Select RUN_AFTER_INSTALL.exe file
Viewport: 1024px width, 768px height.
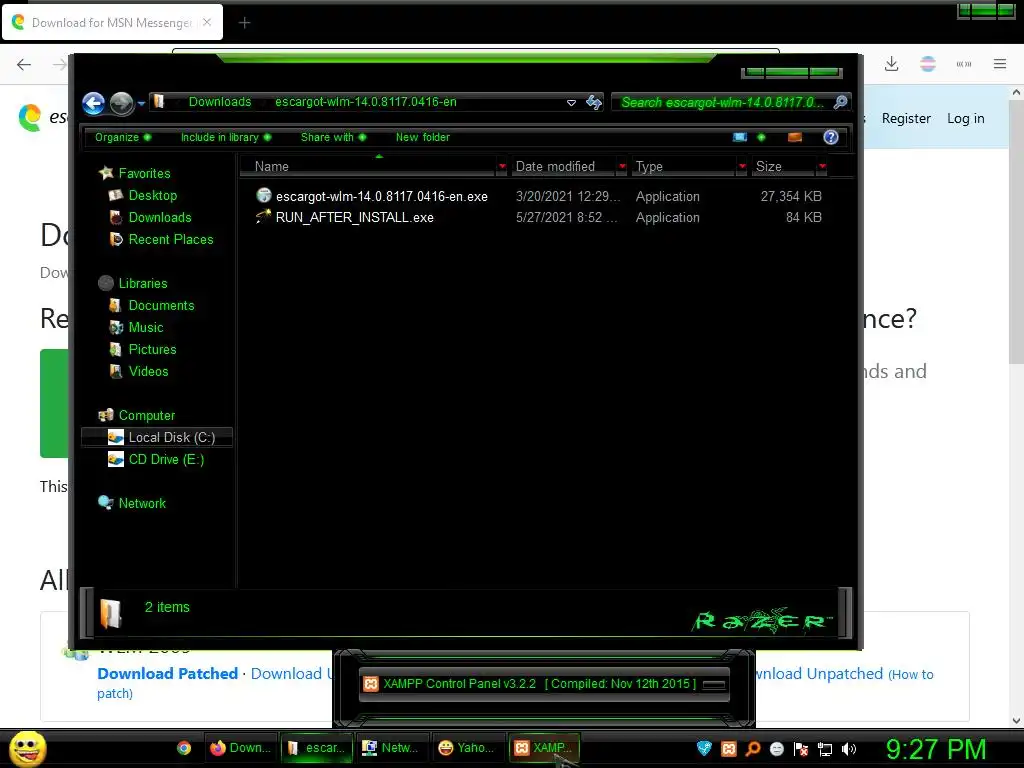(x=355, y=217)
